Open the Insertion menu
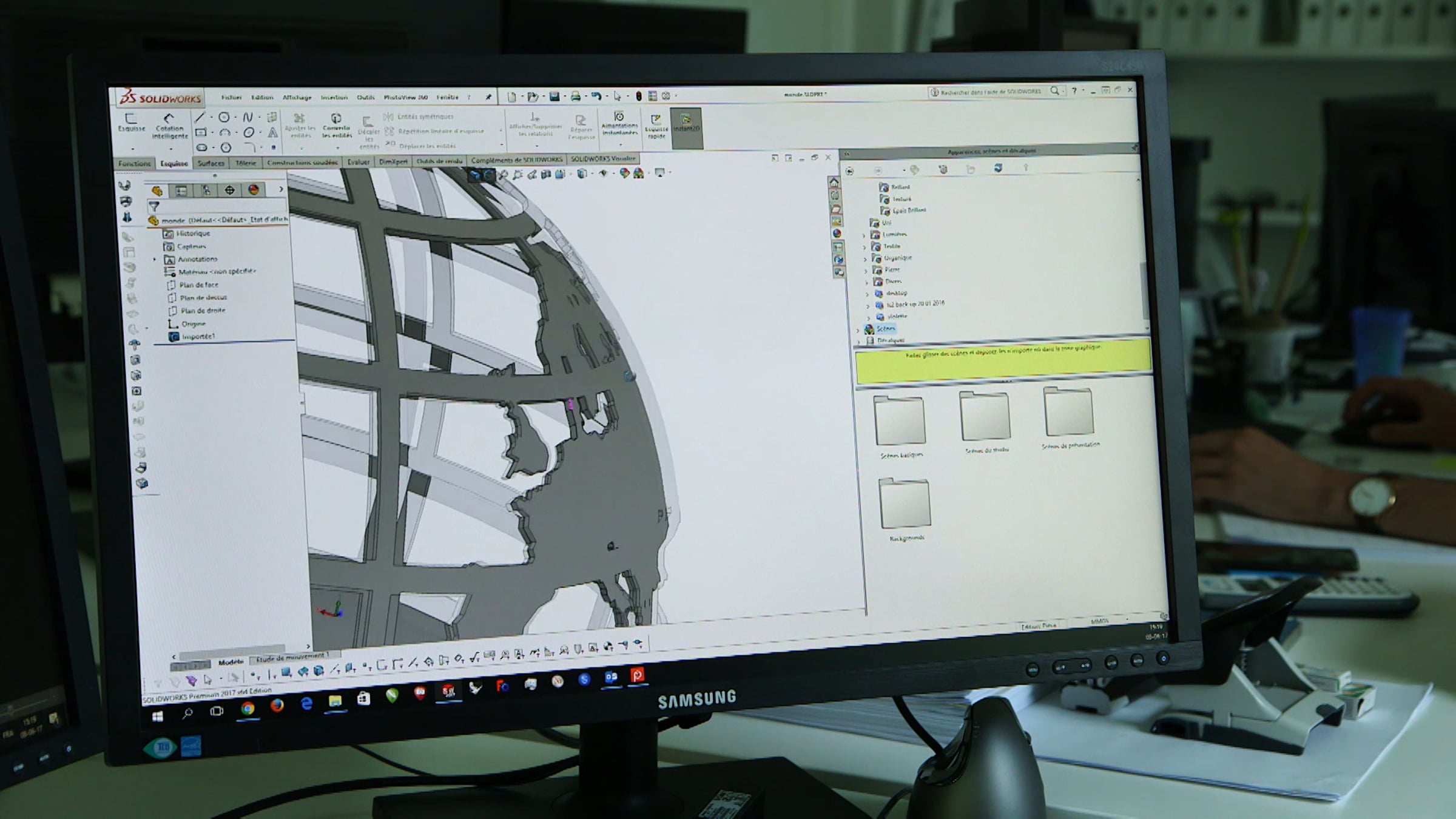Viewport: 1456px width, 819px height. click(334, 97)
